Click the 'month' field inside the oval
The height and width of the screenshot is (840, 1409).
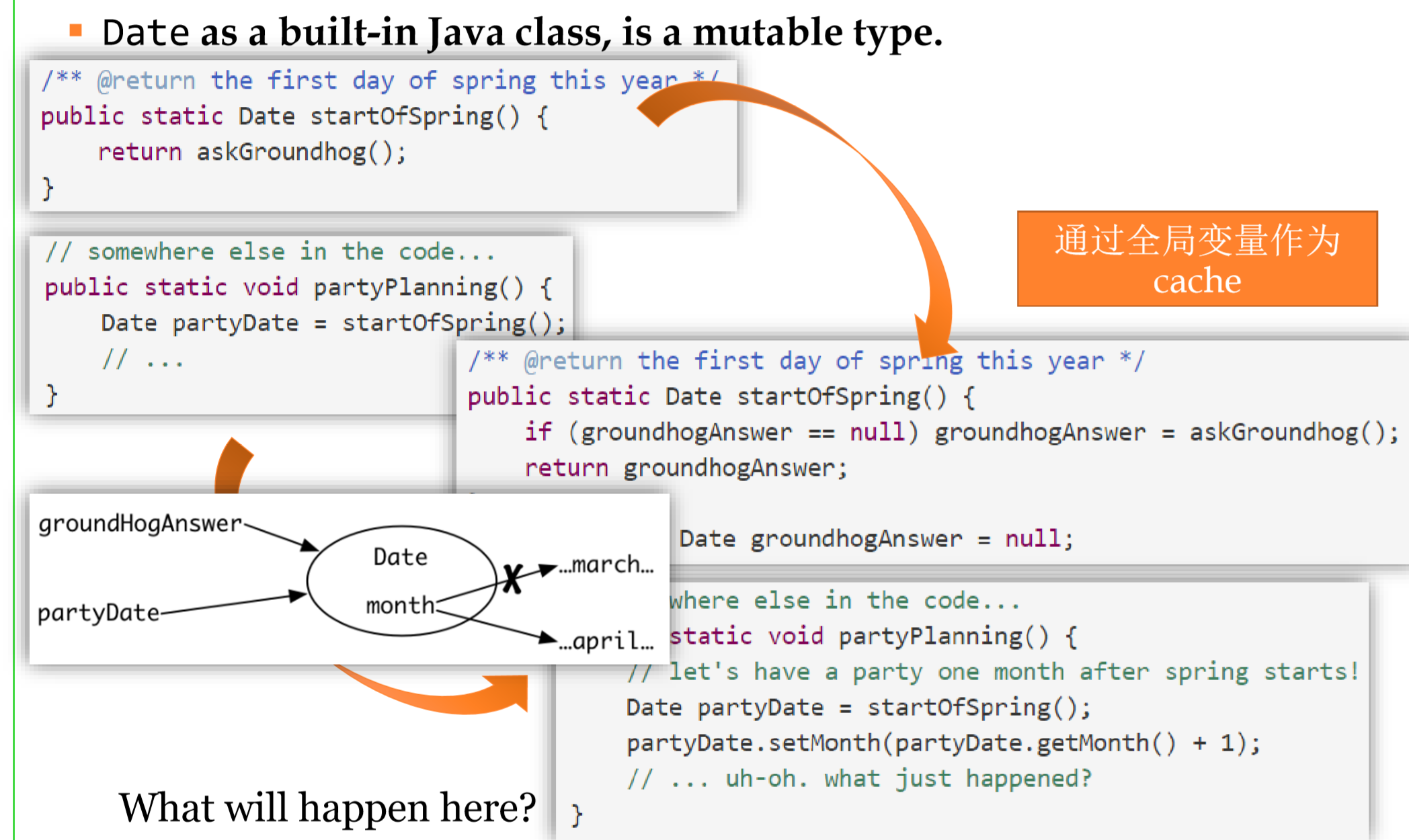coord(401,605)
